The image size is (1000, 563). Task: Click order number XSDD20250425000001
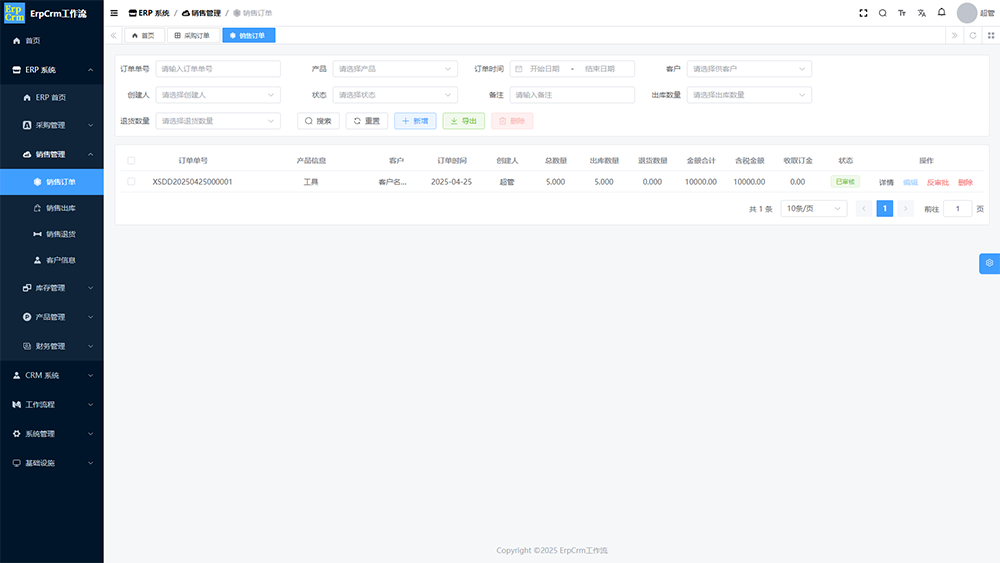coord(192,182)
